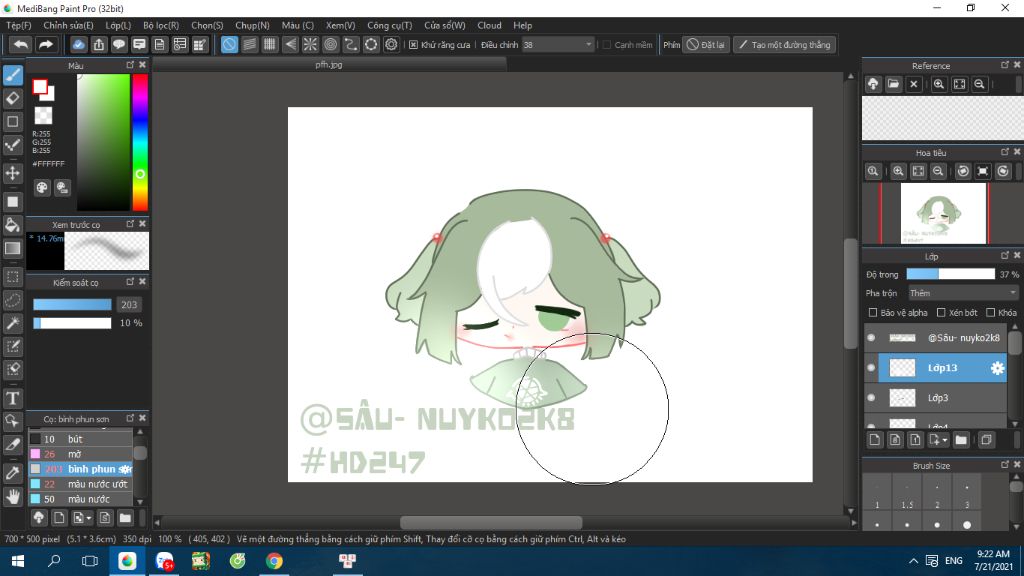The image size is (1024, 576).
Task: Click the foreground color swatch
Action: click(x=40, y=87)
